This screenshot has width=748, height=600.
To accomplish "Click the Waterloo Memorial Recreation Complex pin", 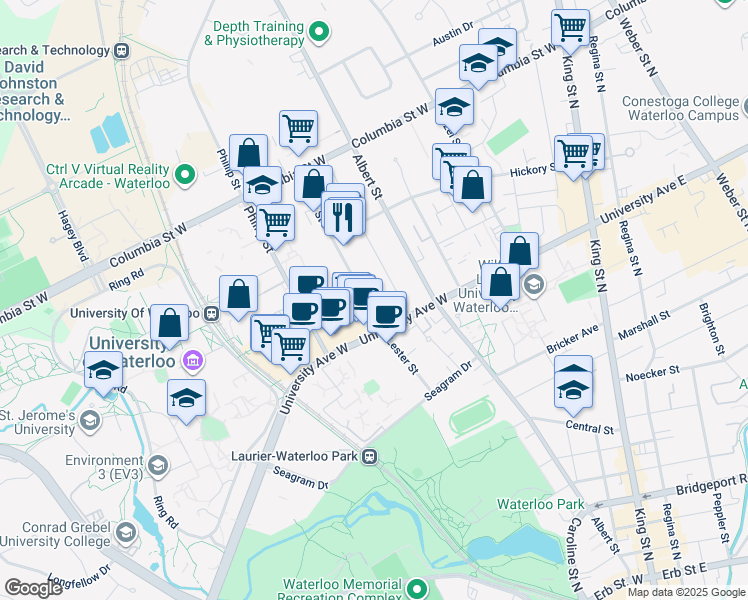I will (418, 590).
